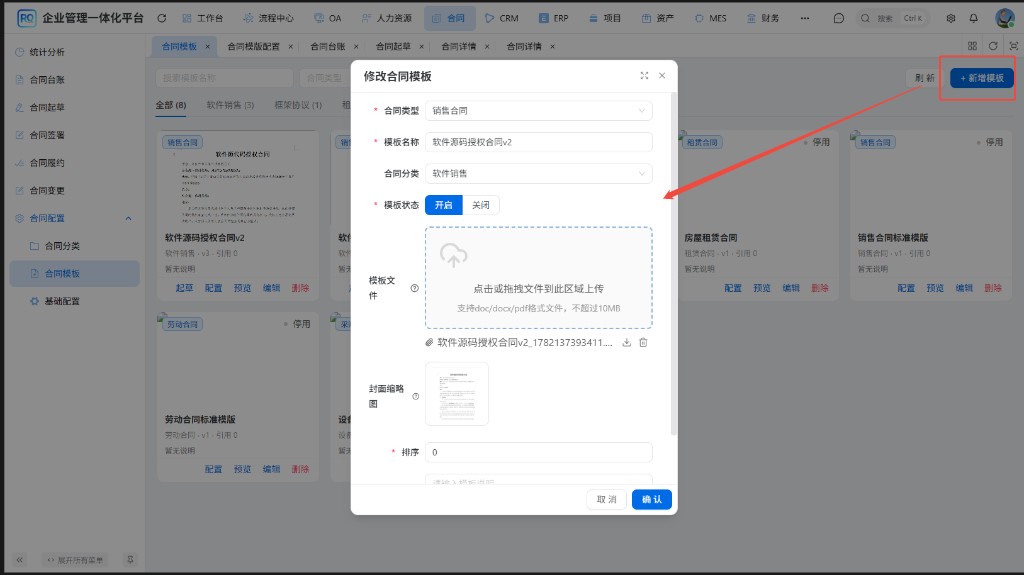
Task: Maximize the 修改合同模板 dialog
Action: 644,76
